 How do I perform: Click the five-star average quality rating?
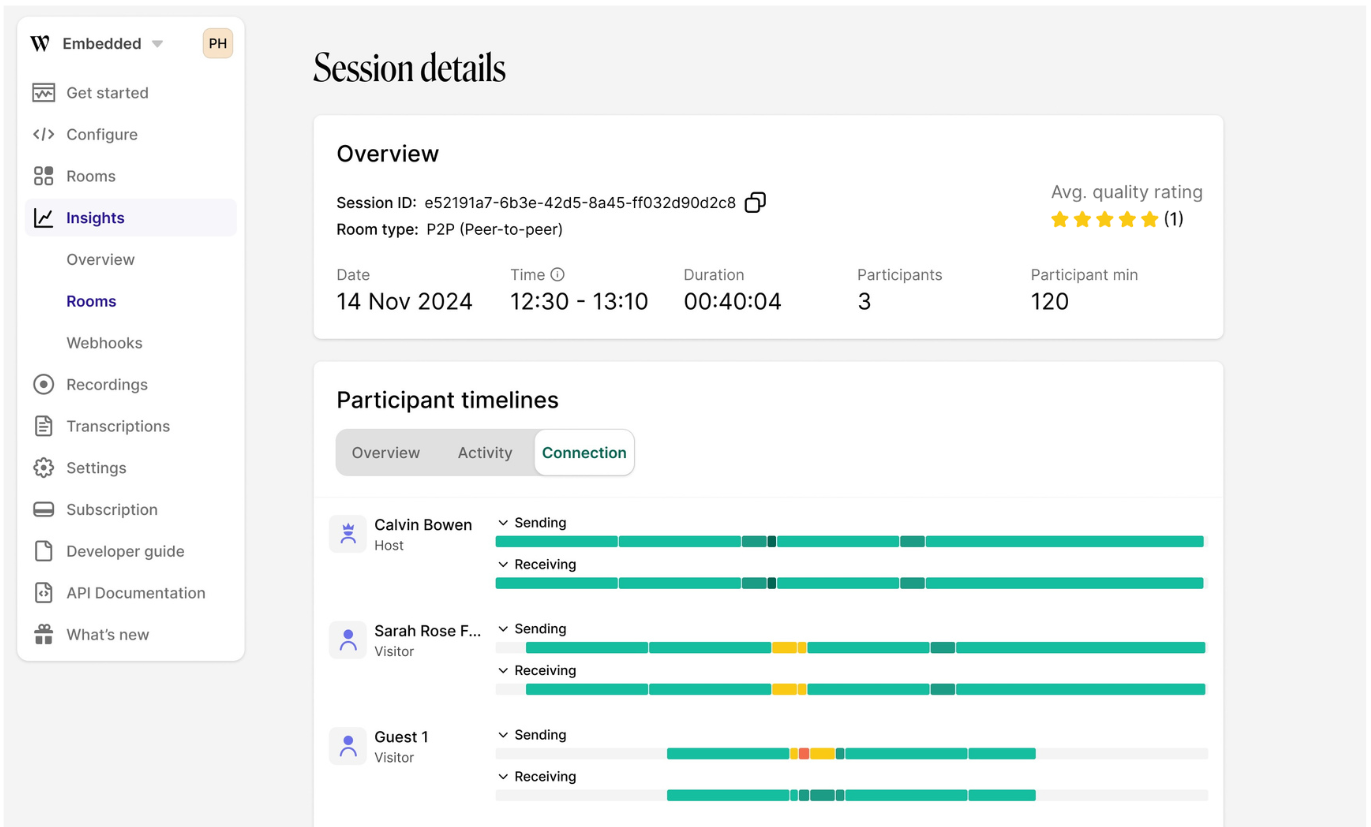click(1104, 219)
